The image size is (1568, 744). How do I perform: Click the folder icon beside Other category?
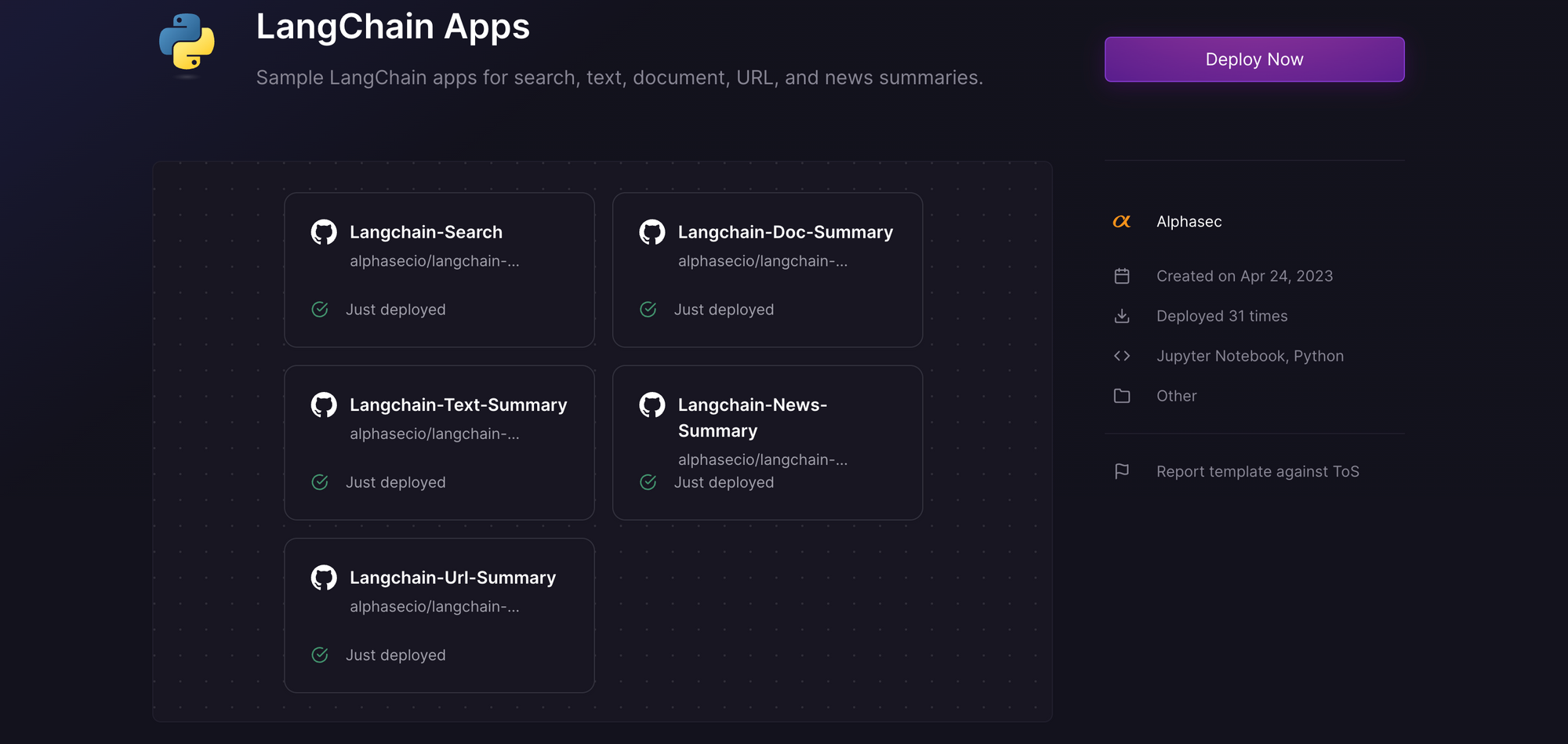tap(1122, 396)
